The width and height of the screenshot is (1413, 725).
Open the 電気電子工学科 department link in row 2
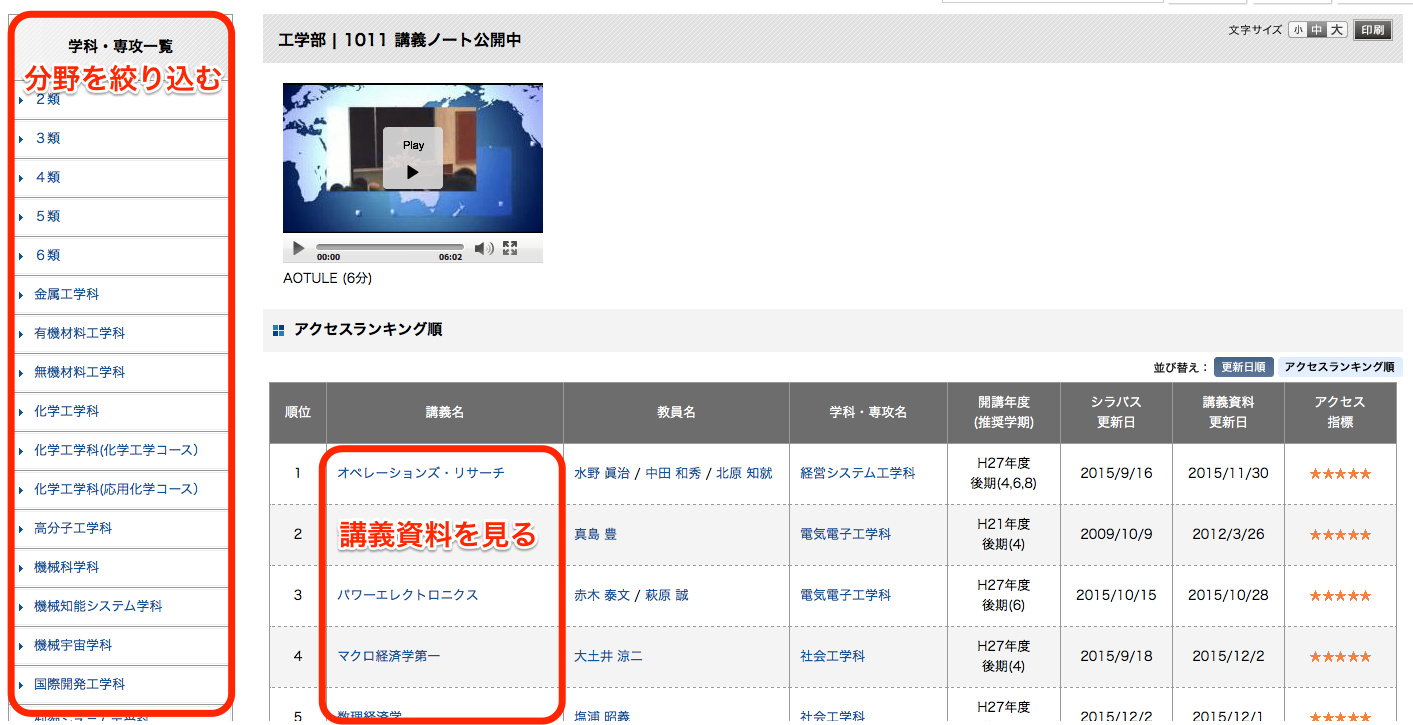pos(845,534)
